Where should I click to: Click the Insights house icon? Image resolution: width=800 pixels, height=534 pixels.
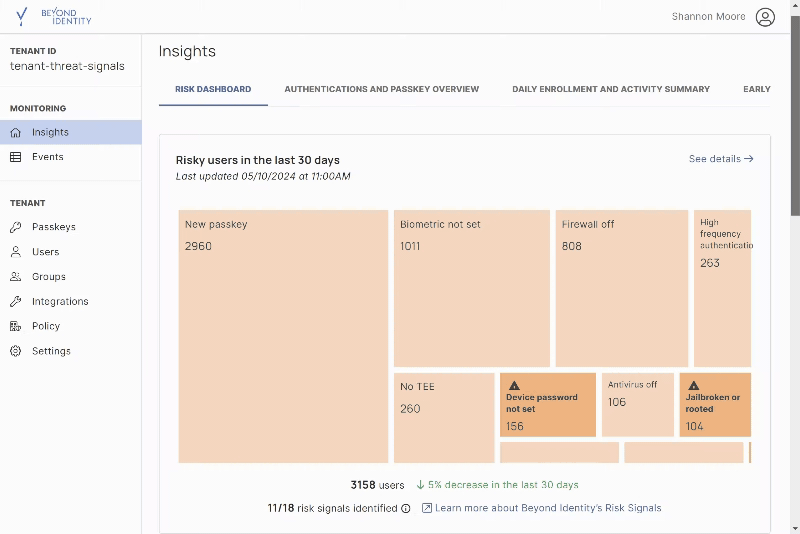[x=16, y=132]
